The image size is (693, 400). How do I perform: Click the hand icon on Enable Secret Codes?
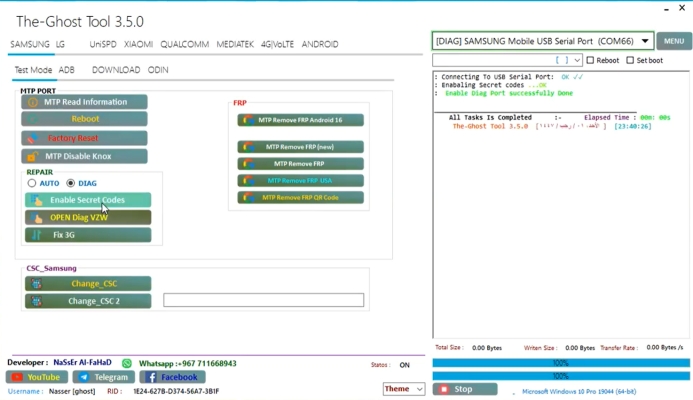(x=37, y=200)
